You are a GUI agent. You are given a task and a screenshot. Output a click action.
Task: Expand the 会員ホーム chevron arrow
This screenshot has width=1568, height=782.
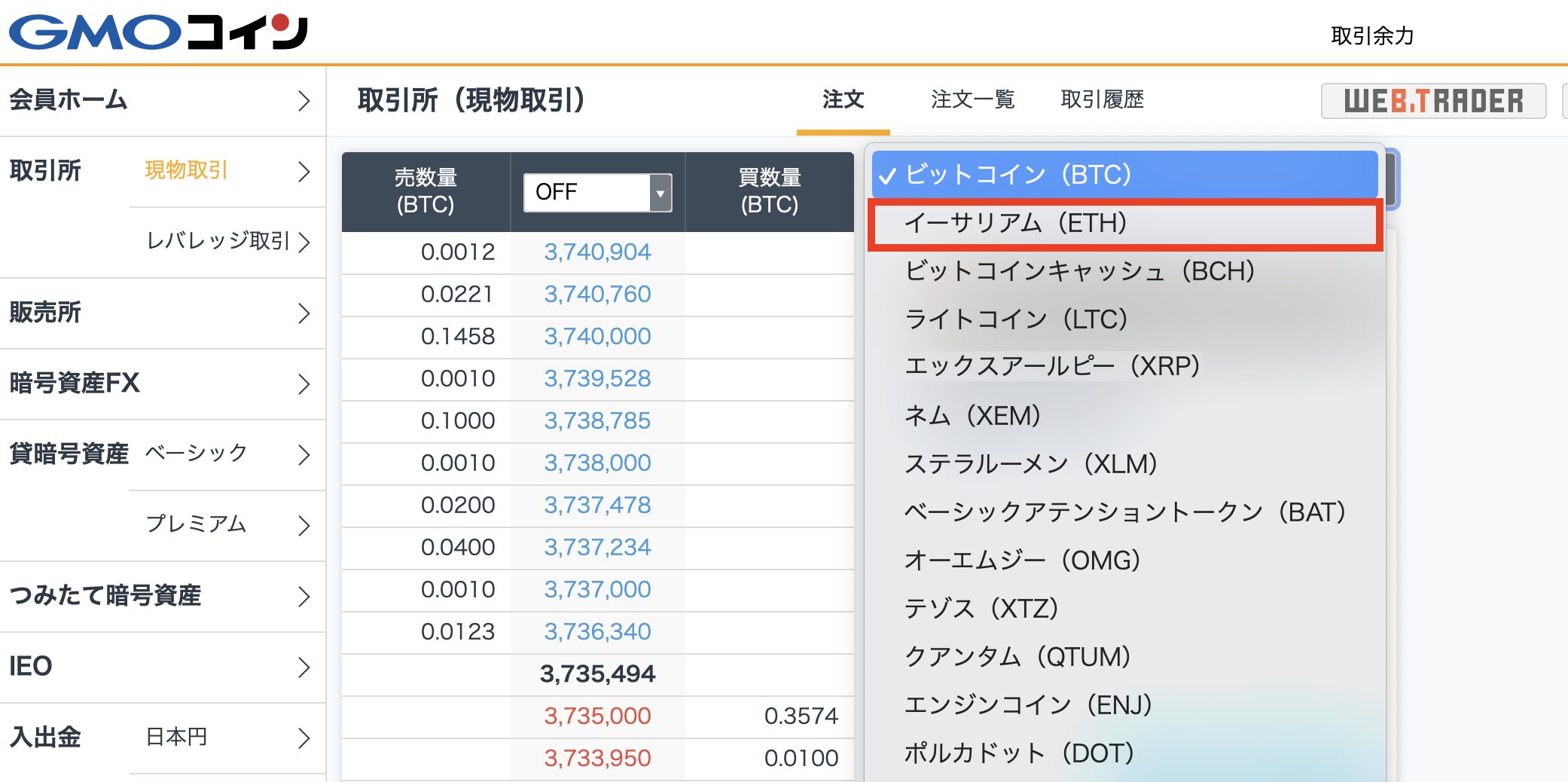pyautogui.click(x=304, y=101)
